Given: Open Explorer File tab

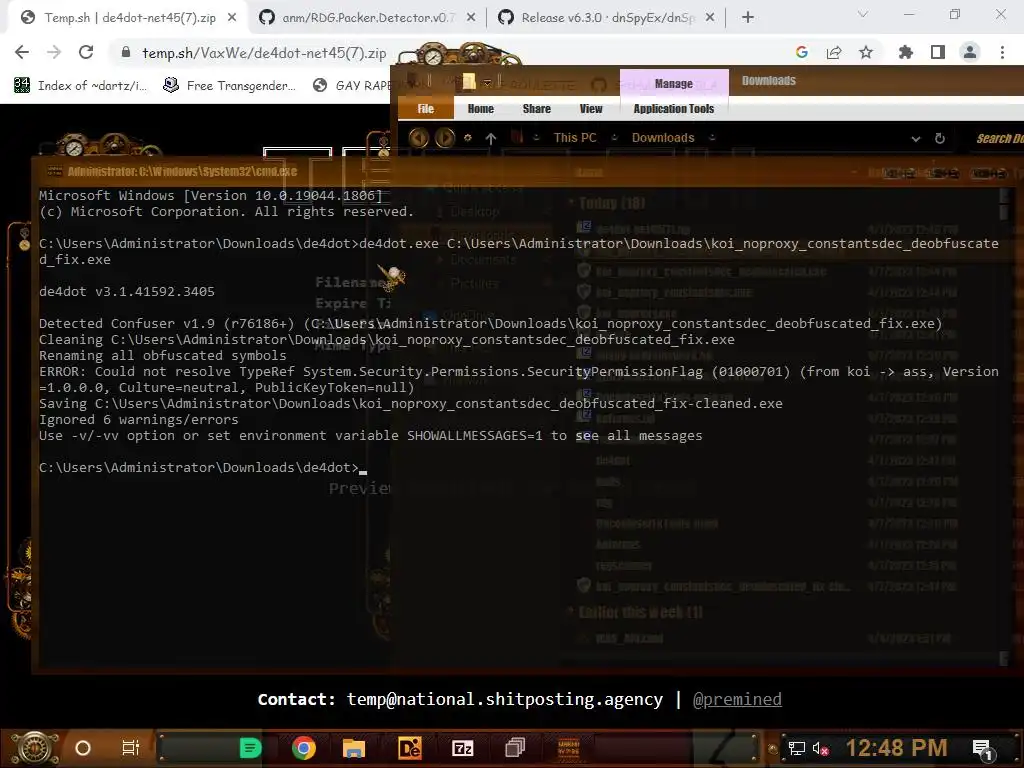Looking at the screenshot, I should pos(426,108).
